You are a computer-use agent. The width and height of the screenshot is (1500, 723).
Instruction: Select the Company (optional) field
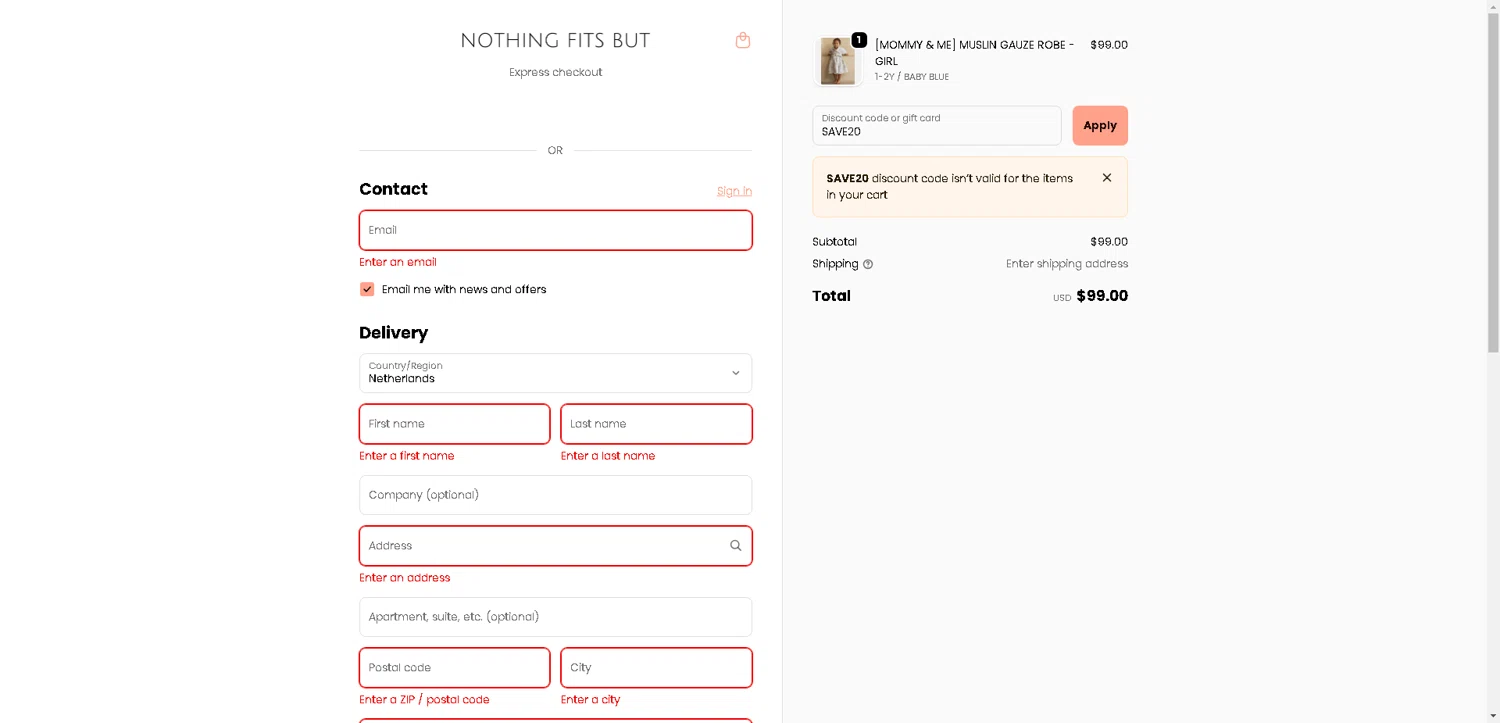556,495
